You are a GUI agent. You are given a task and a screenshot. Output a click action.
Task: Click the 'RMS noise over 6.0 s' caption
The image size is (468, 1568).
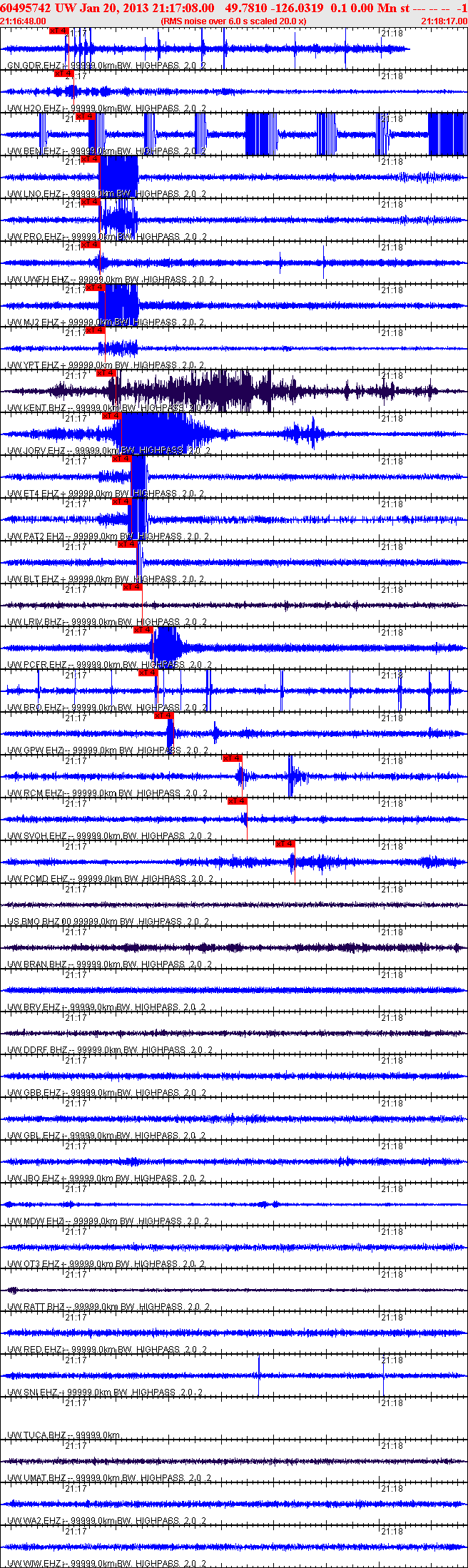click(234, 21)
